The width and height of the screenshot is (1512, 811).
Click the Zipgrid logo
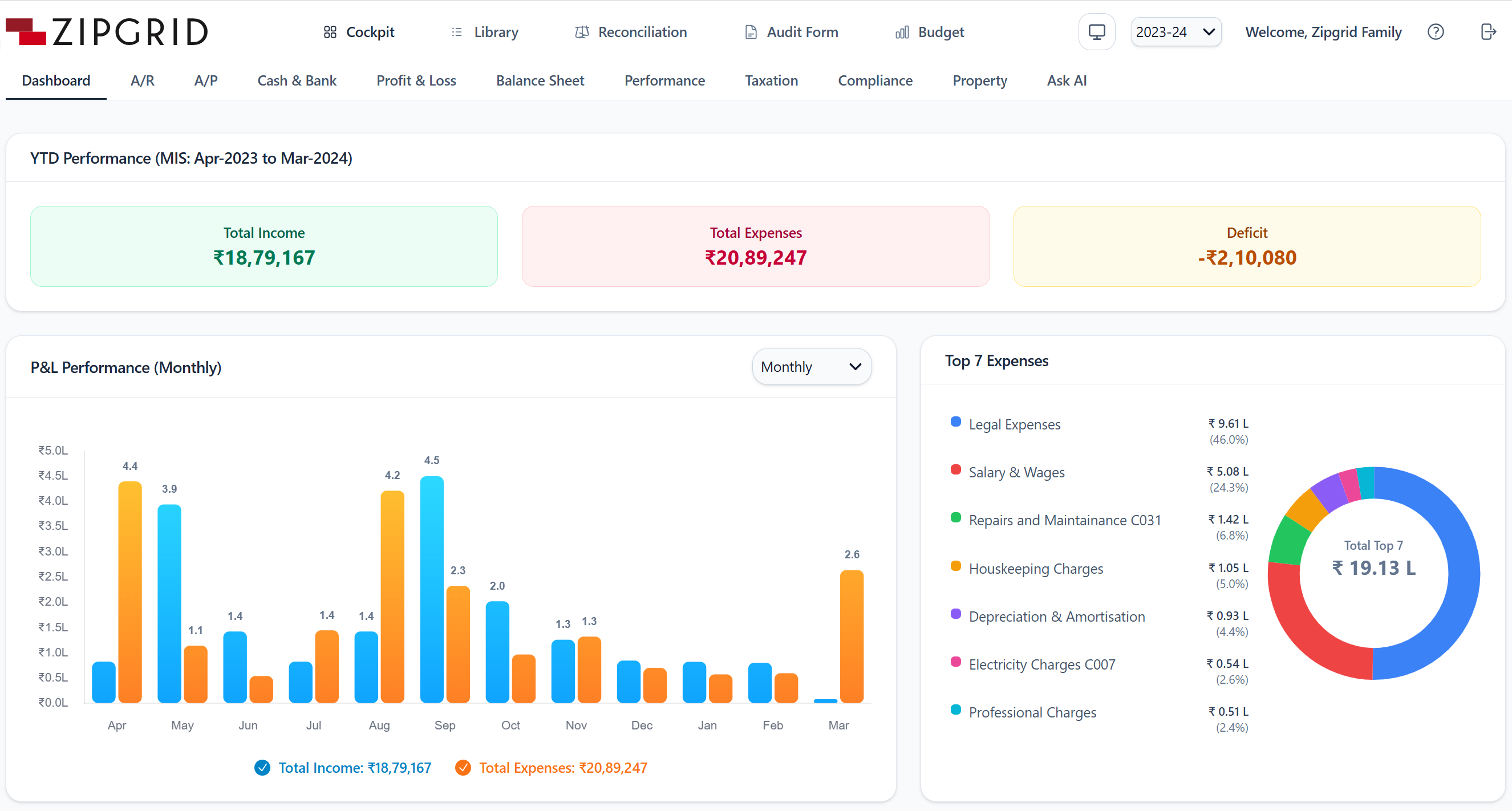coord(106,32)
